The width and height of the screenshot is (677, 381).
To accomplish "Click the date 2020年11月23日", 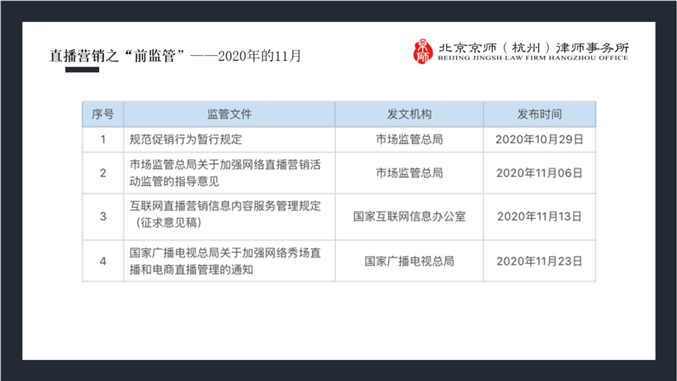I will (x=540, y=261).
